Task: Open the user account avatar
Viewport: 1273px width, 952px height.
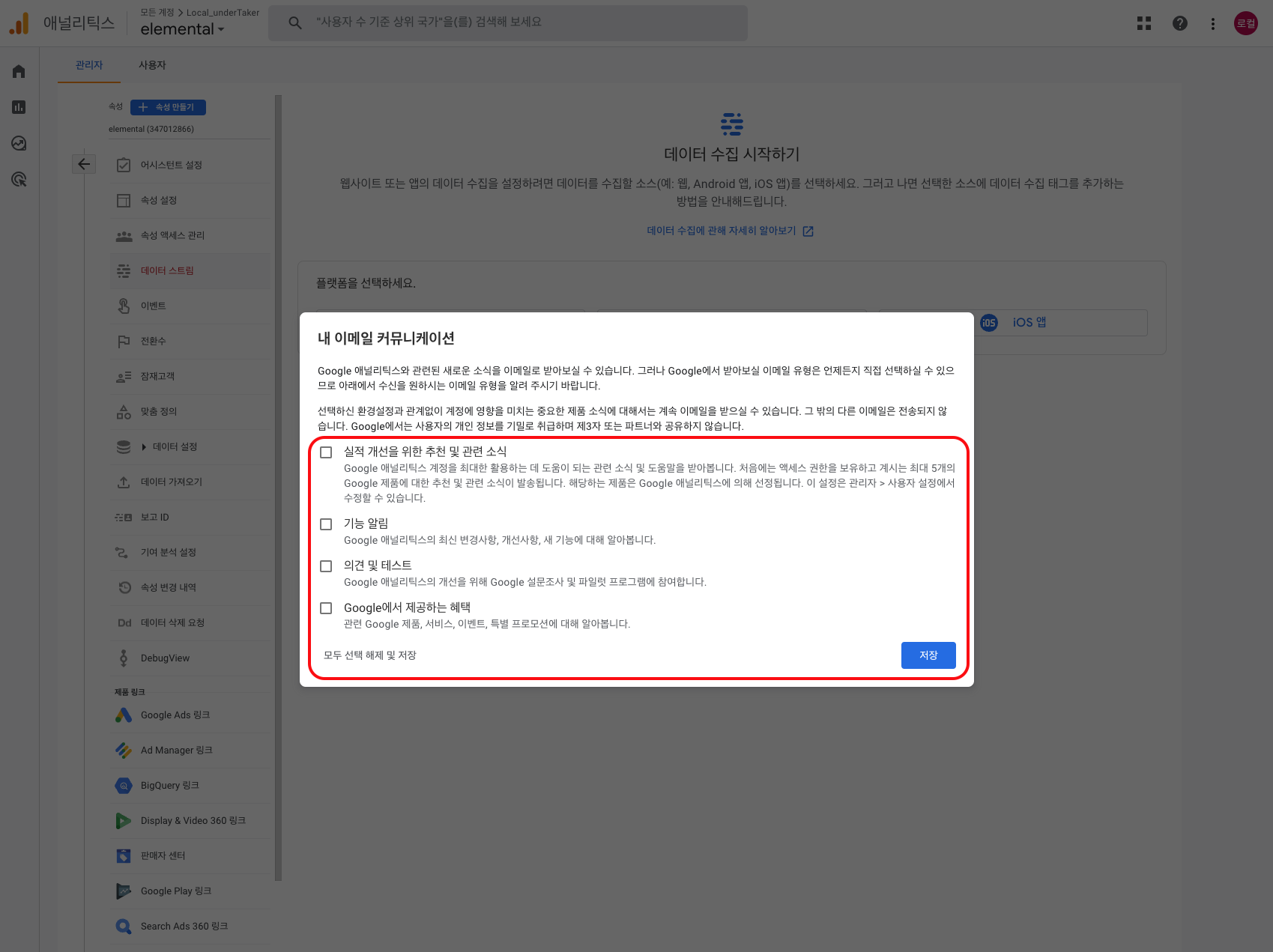Action: (x=1245, y=23)
